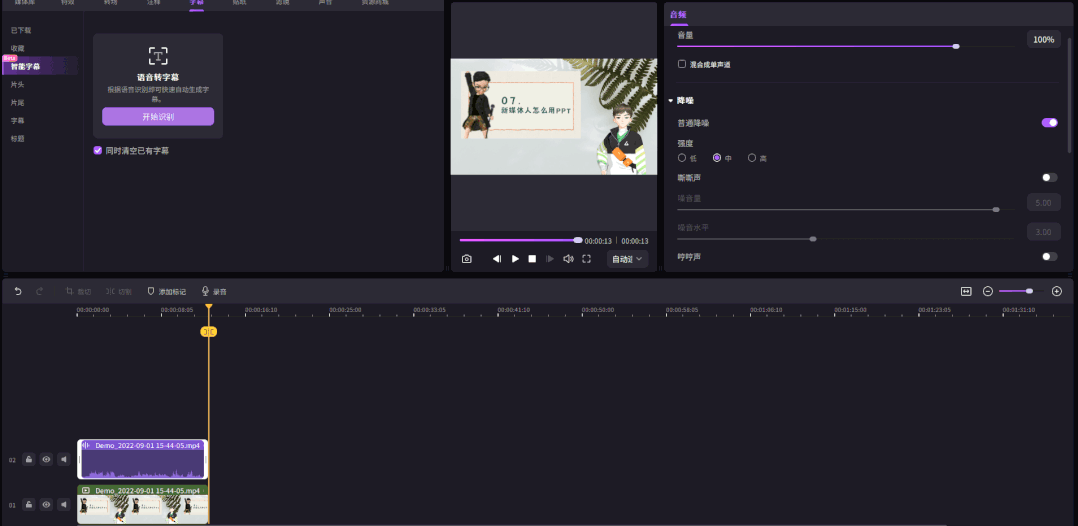The height and width of the screenshot is (526, 1078).
Task: Select 中 strength radio button
Action: click(x=717, y=157)
